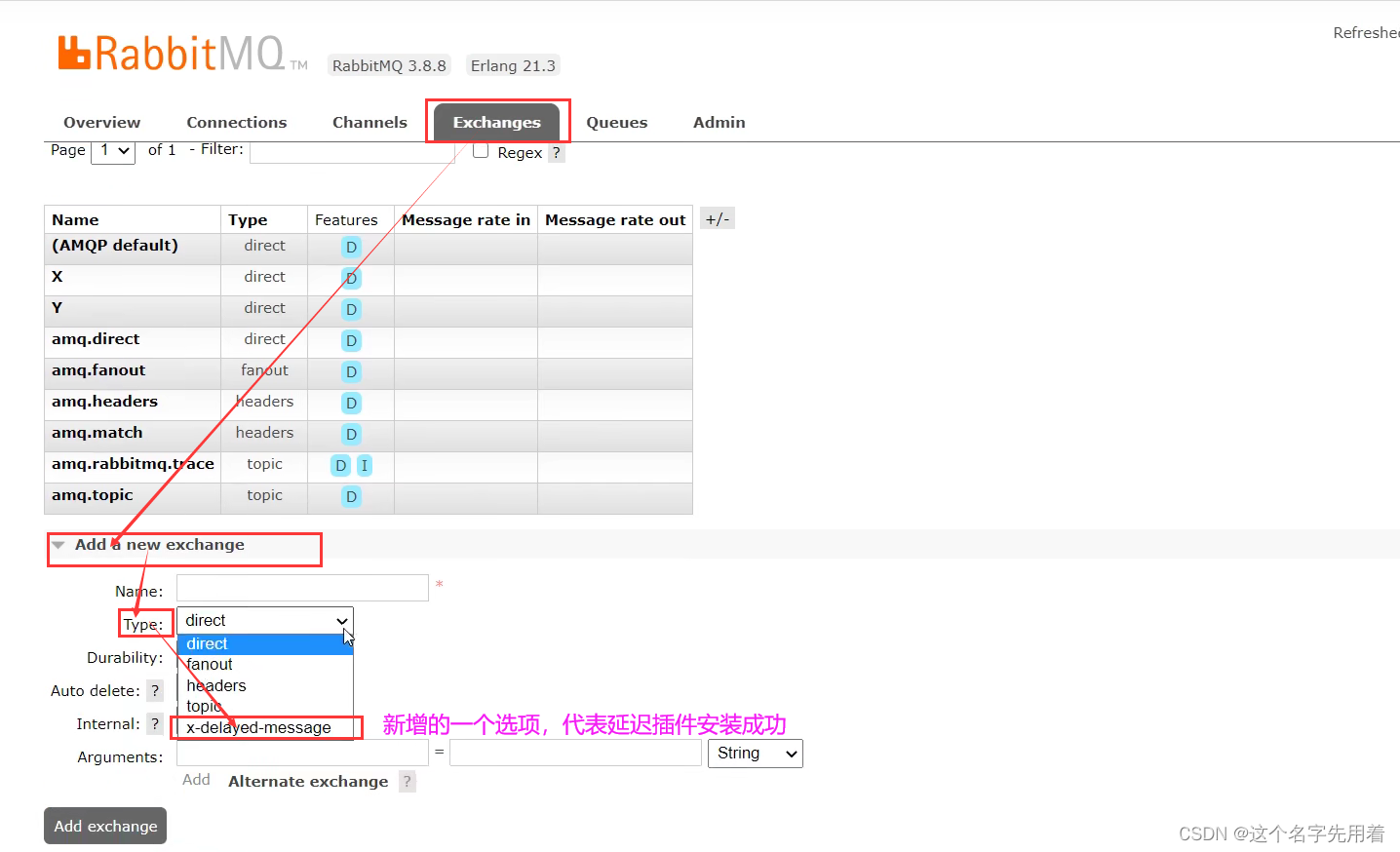This screenshot has height=852, width=1400.
Task: Open the amq.headers exchange link
Action: pos(104,402)
